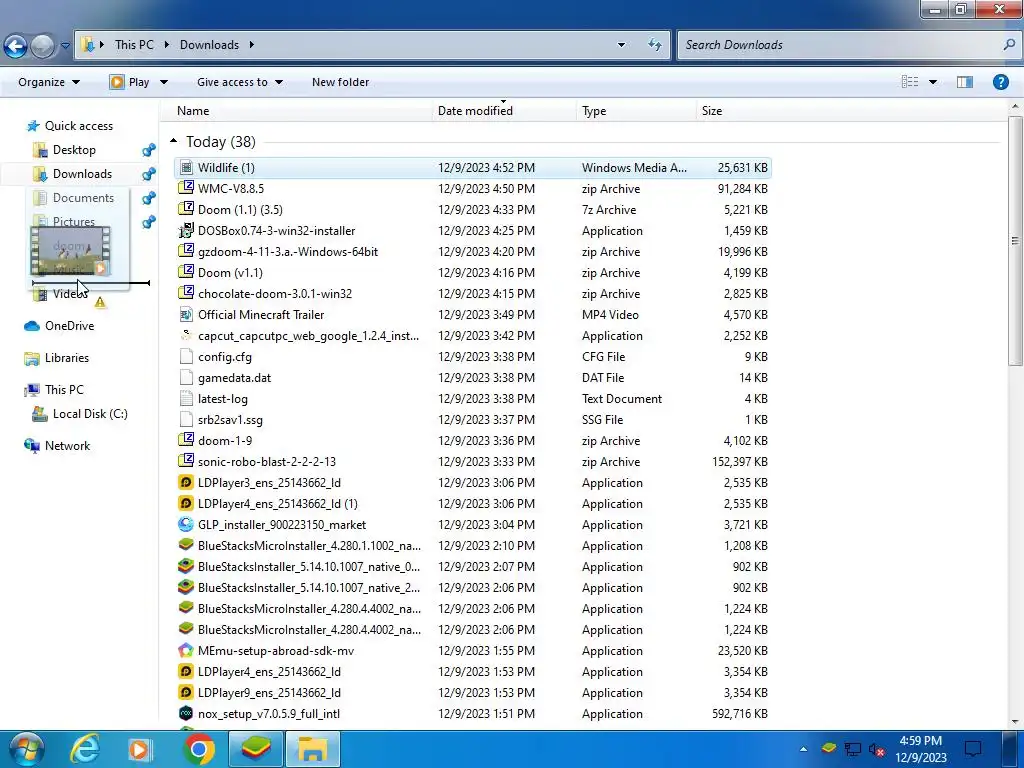Click the Forward navigation arrow
The height and width of the screenshot is (768, 1024).
(42, 46)
